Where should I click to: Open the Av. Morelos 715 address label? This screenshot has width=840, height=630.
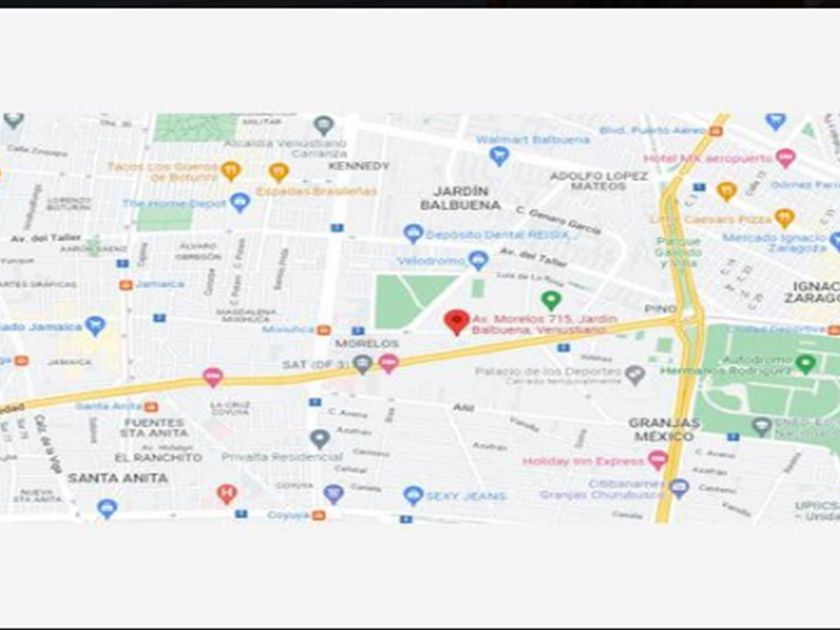coord(544,324)
